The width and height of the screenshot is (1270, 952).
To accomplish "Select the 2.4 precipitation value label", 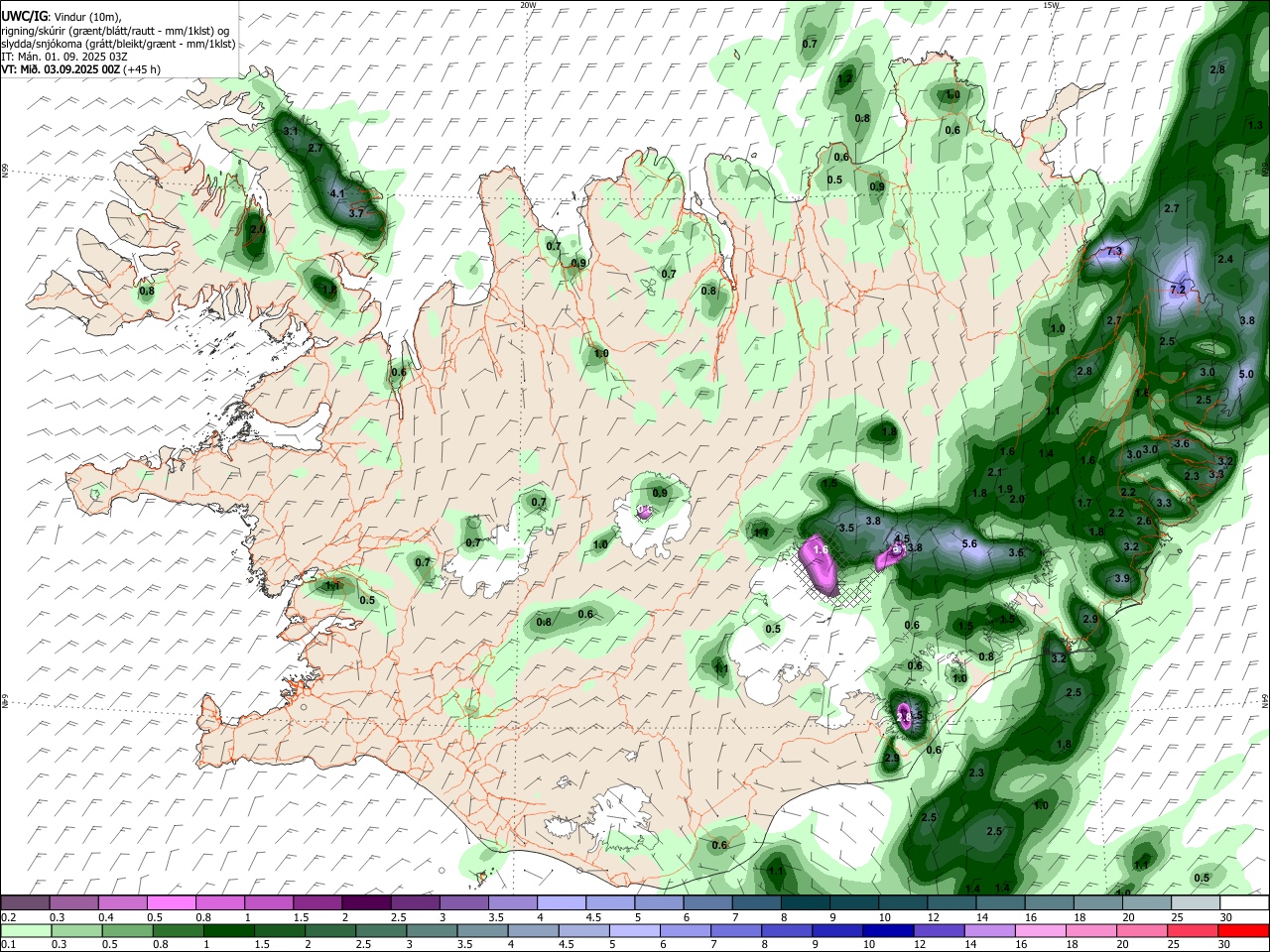I will point(1225,260).
